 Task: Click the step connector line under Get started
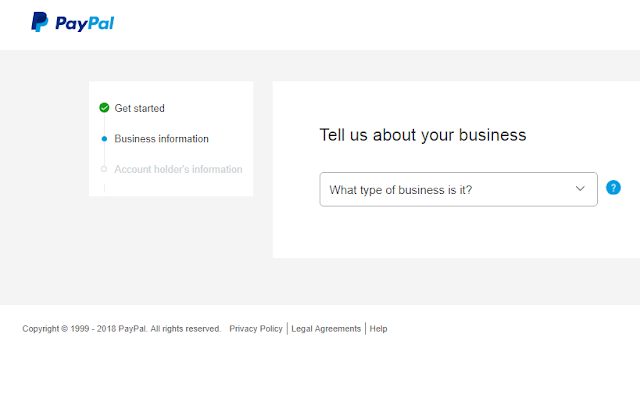tap(104, 124)
